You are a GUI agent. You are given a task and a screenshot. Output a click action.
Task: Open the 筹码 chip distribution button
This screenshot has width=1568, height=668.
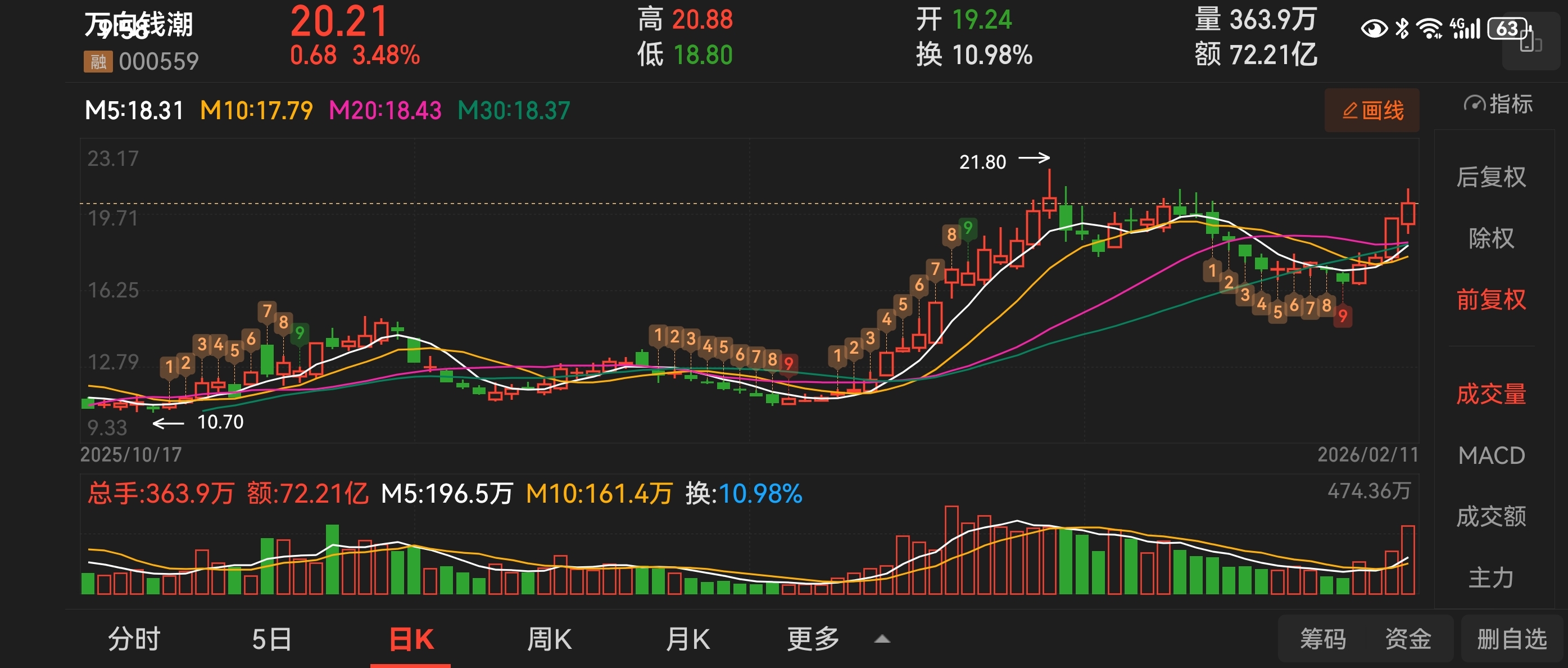coord(1323,639)
